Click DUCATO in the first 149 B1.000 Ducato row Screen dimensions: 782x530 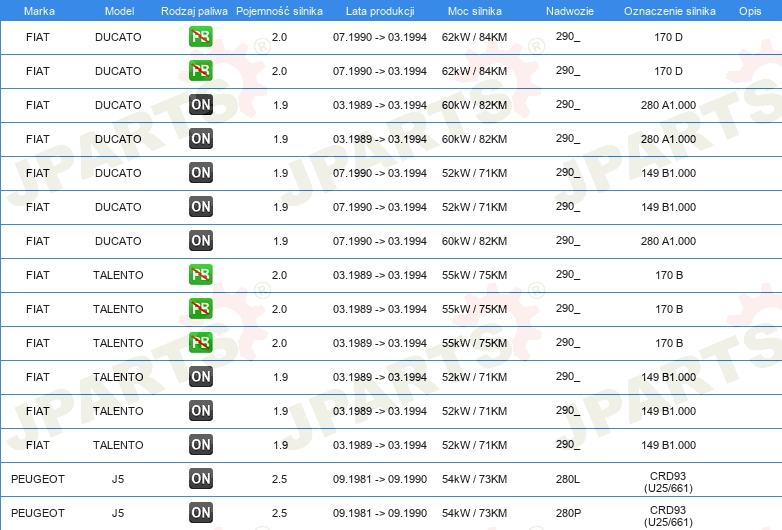pyautogui.click(x=118, y=173)
